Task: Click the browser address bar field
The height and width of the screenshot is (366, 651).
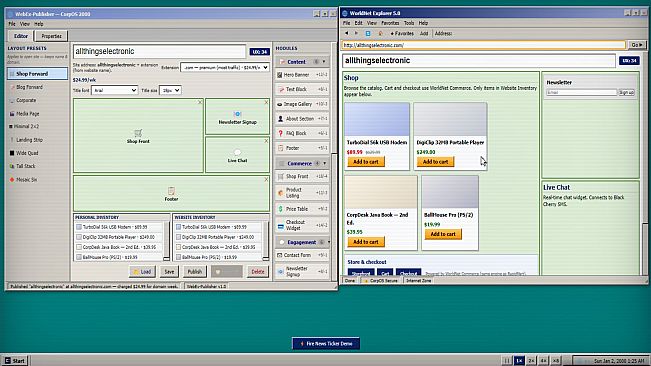Action: 484,45
